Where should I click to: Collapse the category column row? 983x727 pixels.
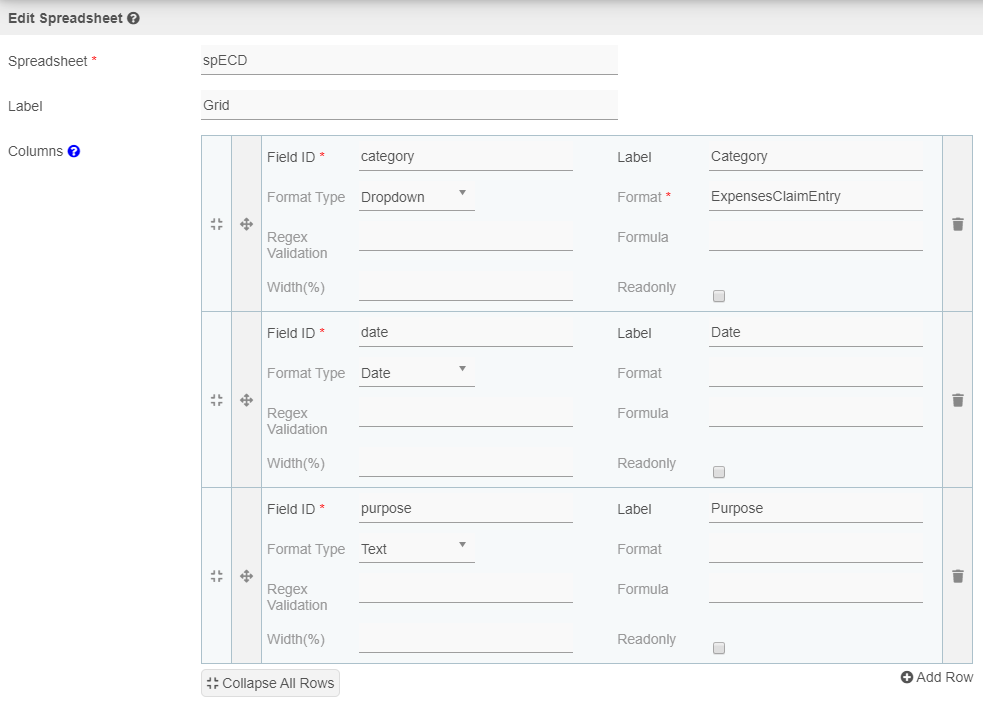click(x=216, y=224)
